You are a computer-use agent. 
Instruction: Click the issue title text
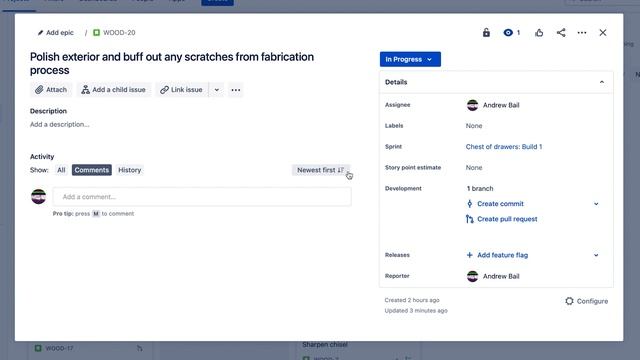[172, 63]
